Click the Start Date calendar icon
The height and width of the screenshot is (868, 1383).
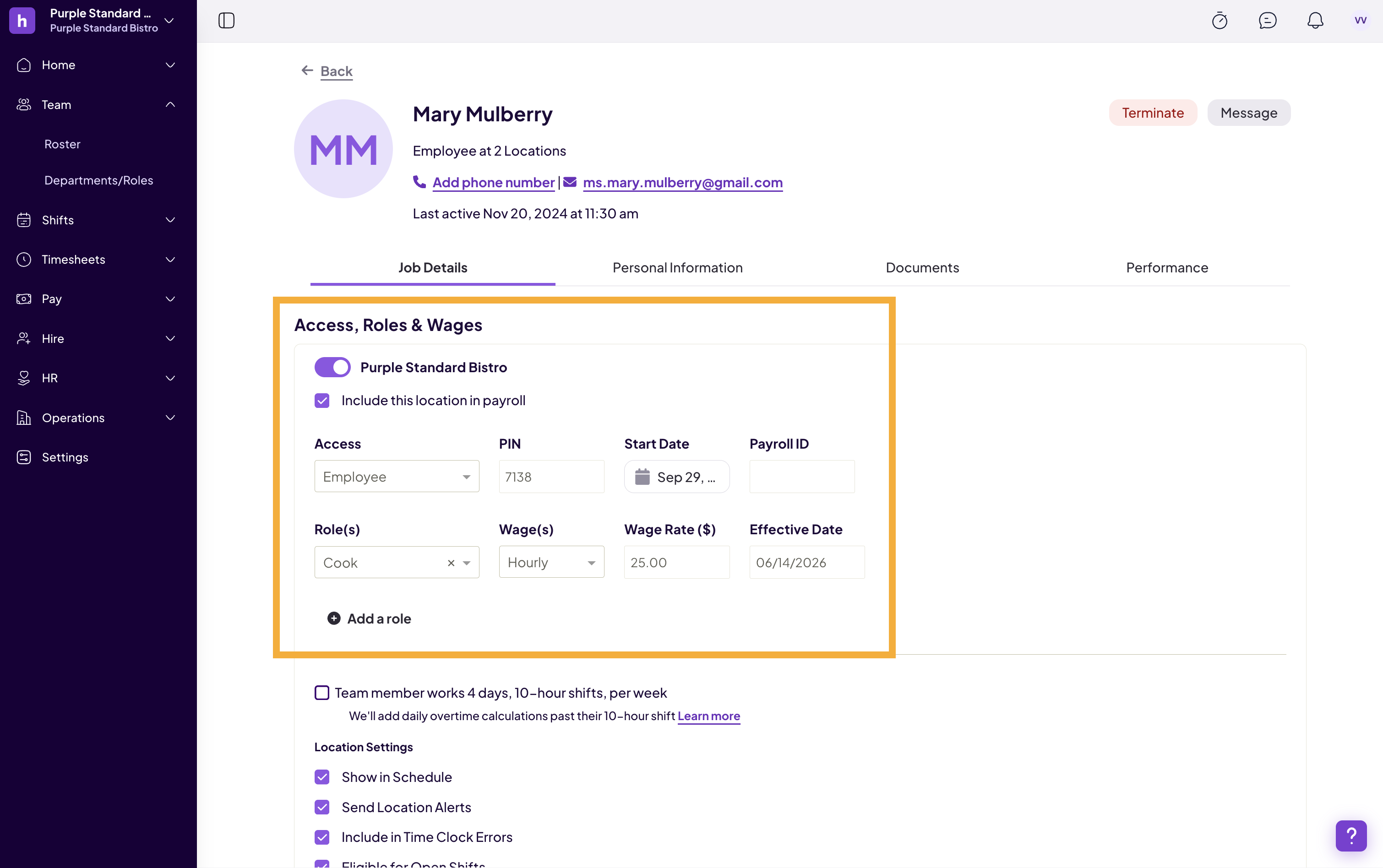pyautogui.click(x=642, y=477)
